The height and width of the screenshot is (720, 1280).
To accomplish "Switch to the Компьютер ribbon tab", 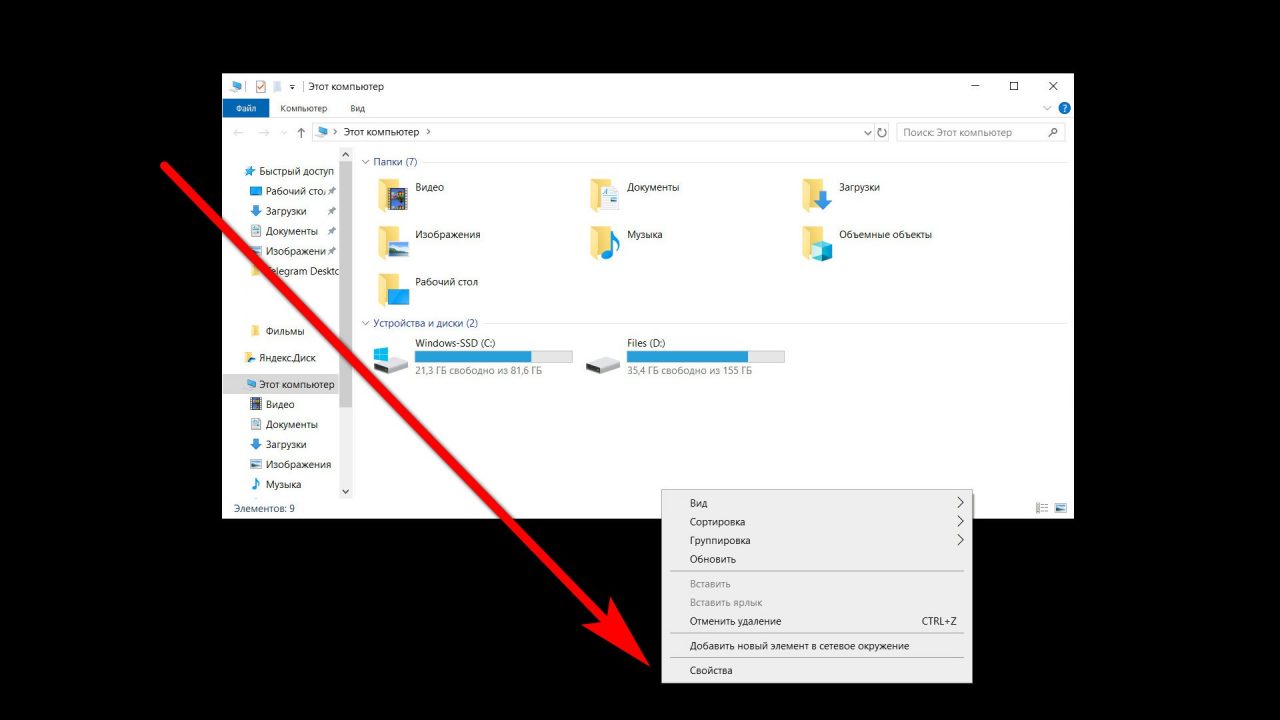I will click(303, 108).
